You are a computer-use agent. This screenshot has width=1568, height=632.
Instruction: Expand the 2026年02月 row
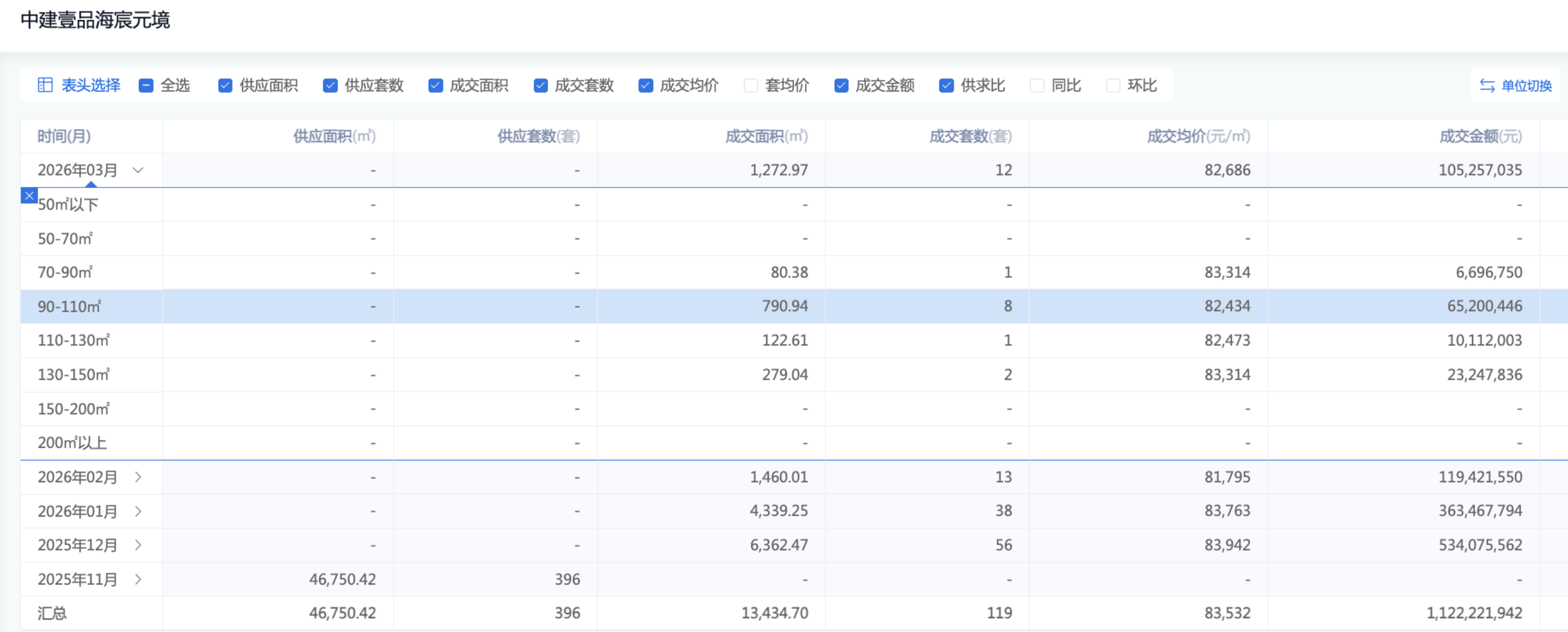[138, 477]
